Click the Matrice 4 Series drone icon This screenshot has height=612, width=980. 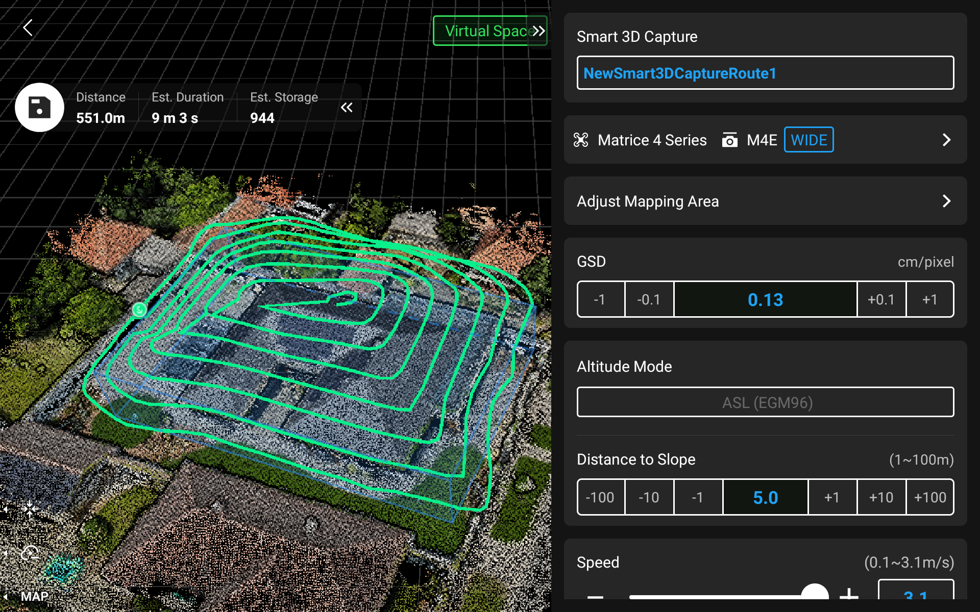point(581,140)
